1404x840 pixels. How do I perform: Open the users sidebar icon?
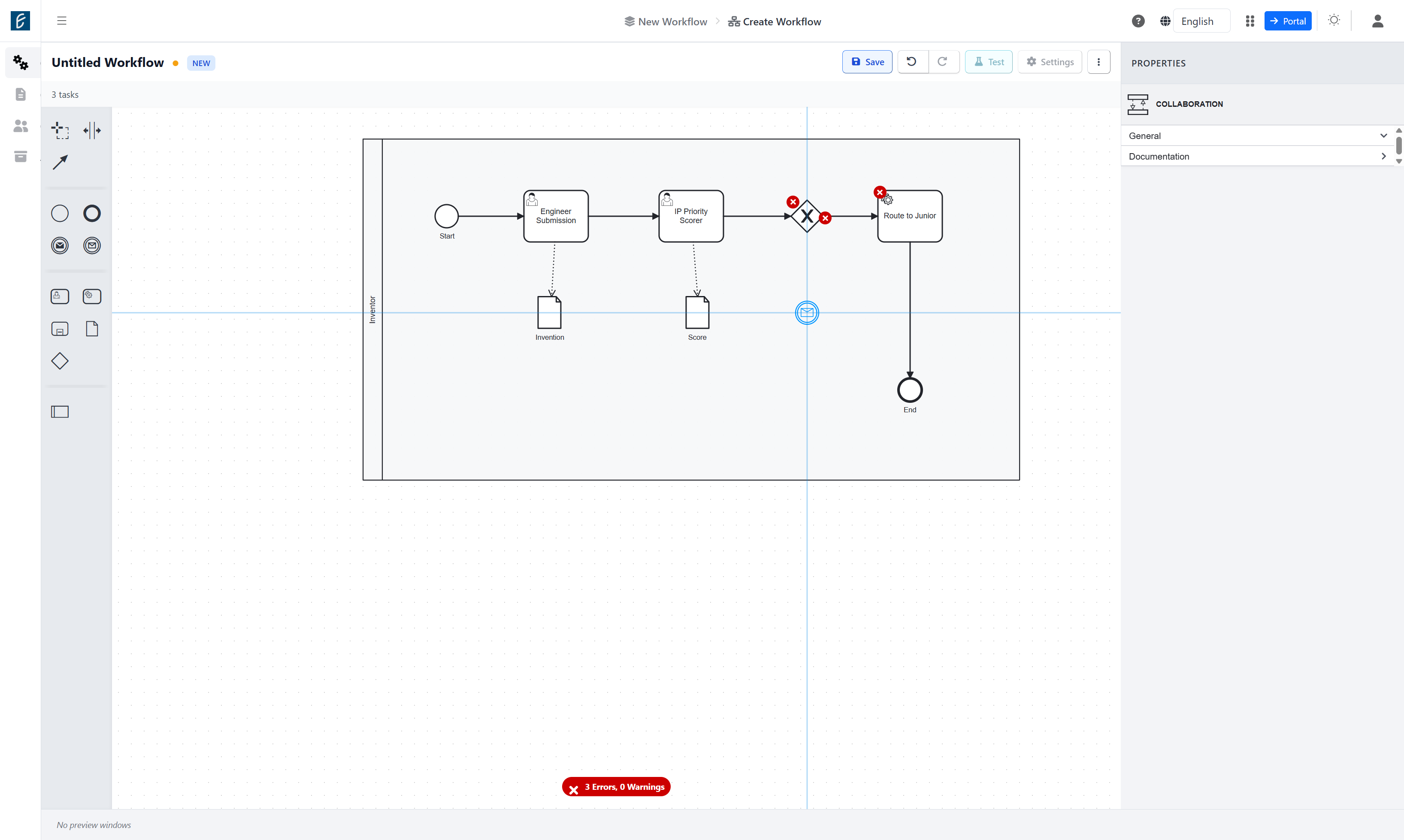(x=20, y=126)
